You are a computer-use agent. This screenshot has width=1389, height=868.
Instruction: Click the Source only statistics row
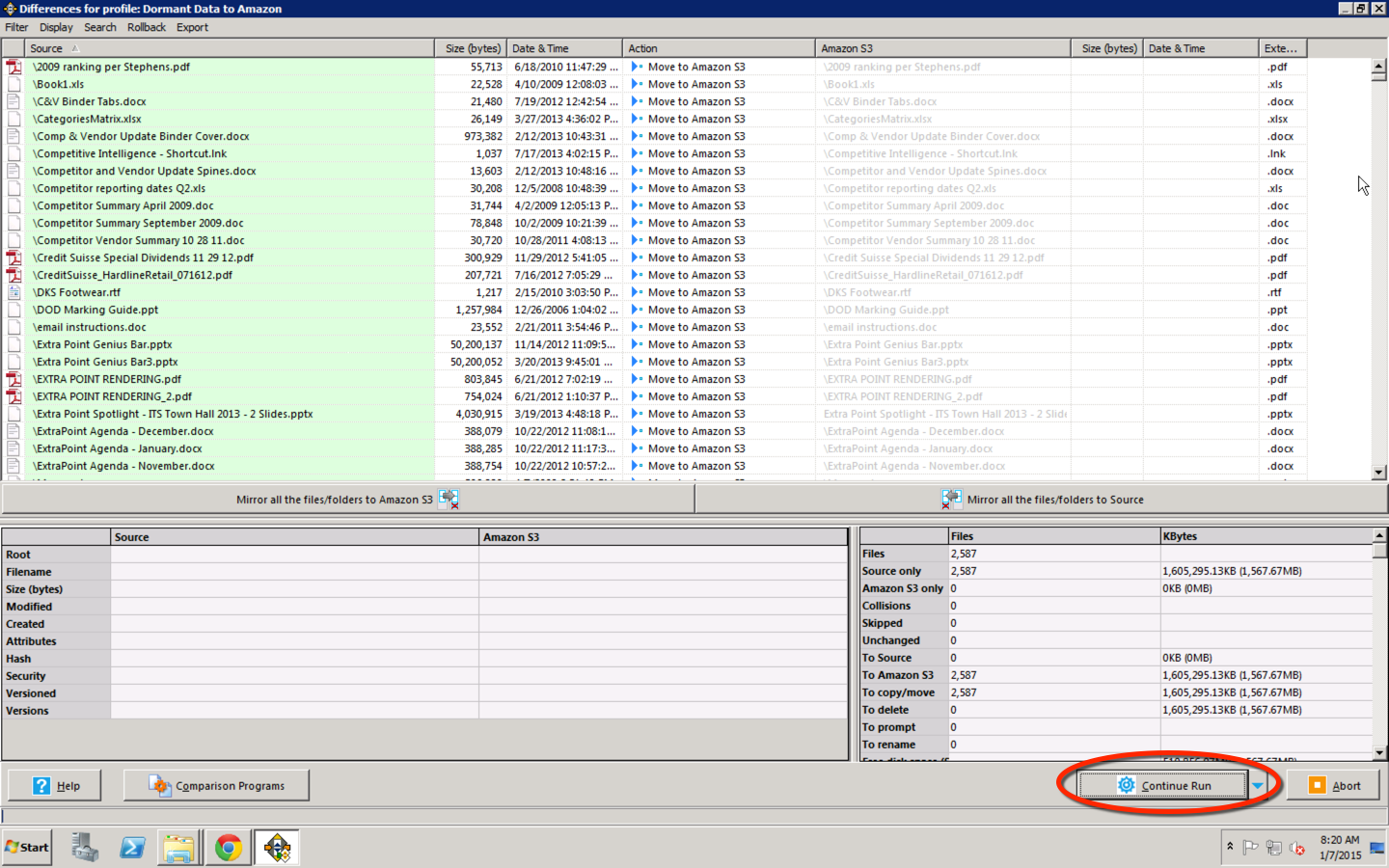[1116, 571]
